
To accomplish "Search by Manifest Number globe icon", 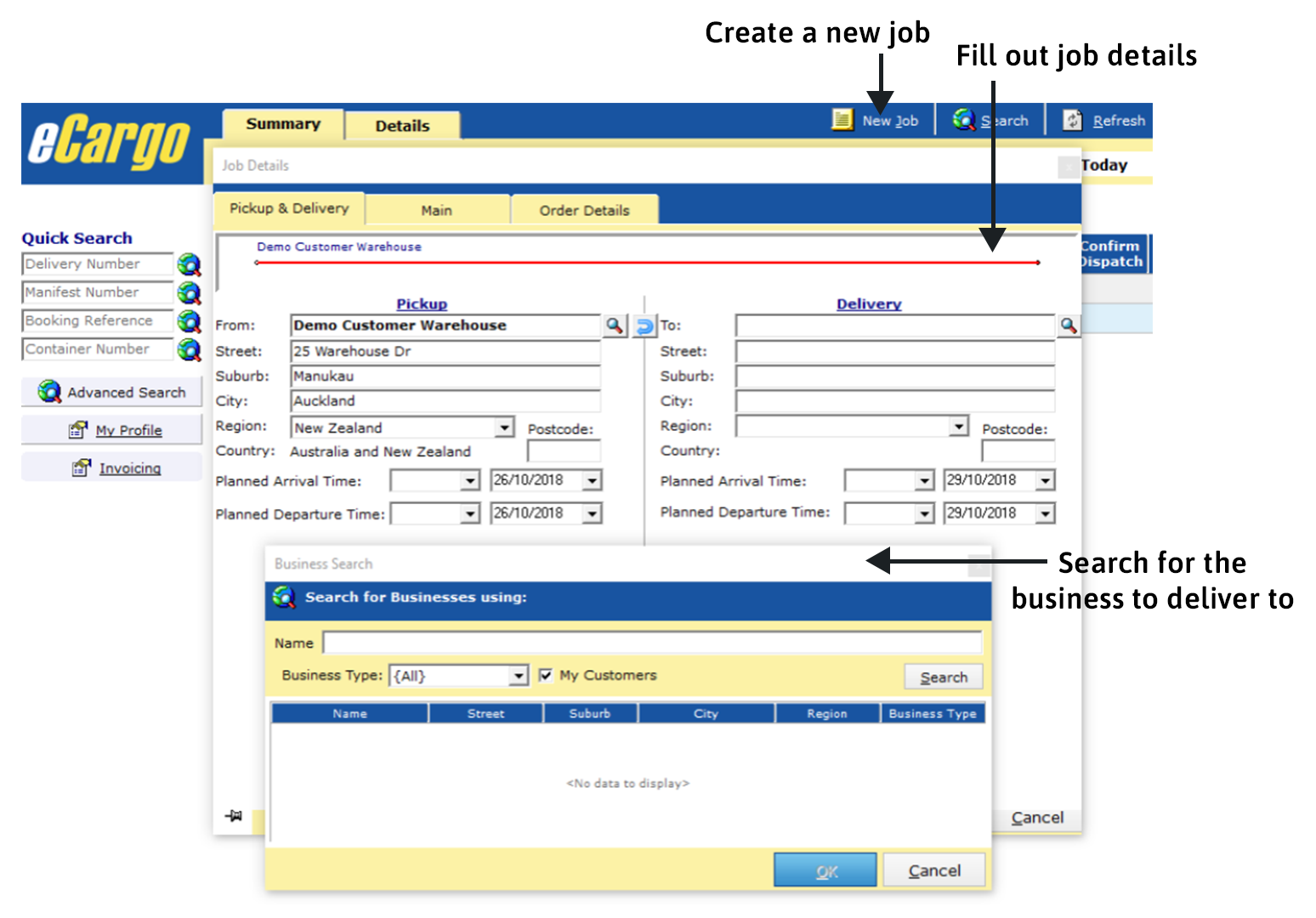I will pyautogui.click(x=189, y=293).
